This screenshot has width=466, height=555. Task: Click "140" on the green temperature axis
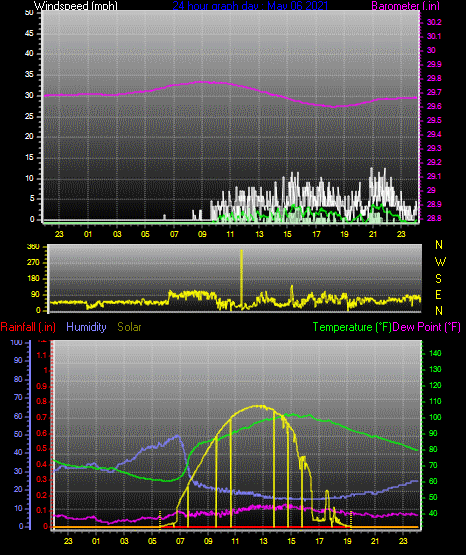[435, 353]
